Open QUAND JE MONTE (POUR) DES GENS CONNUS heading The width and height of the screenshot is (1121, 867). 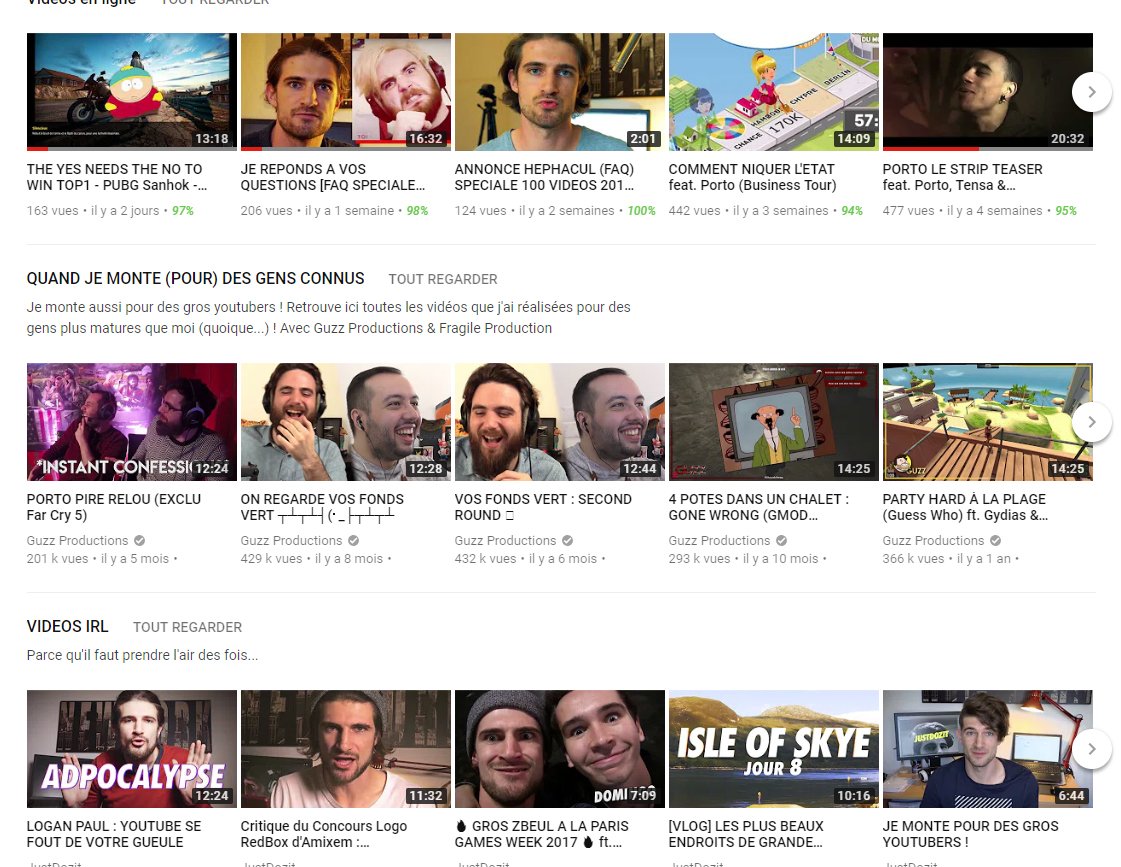point(195,279)
